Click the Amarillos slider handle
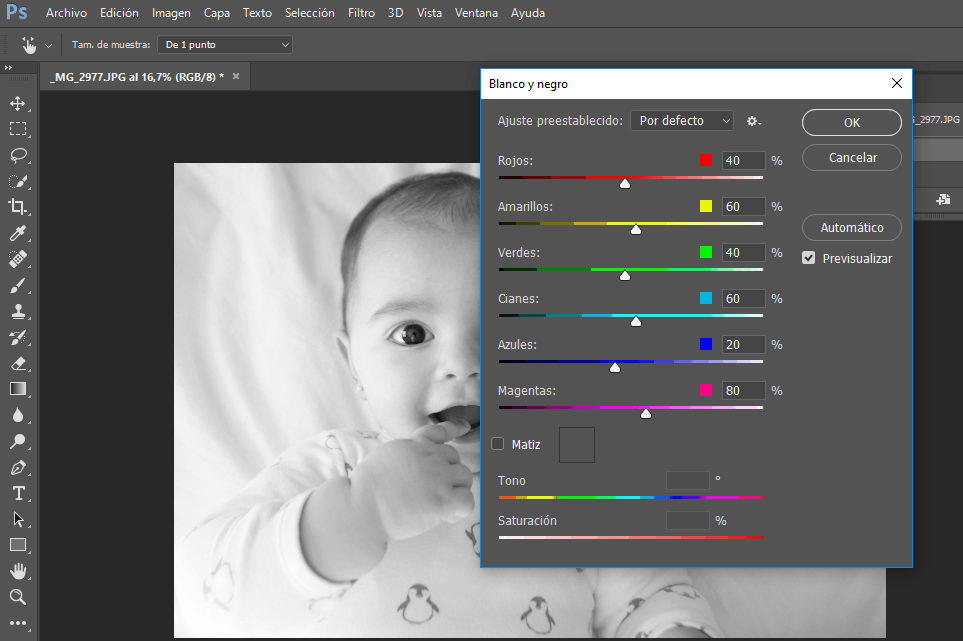Screen dimensions: 963x641 point(636,230)
